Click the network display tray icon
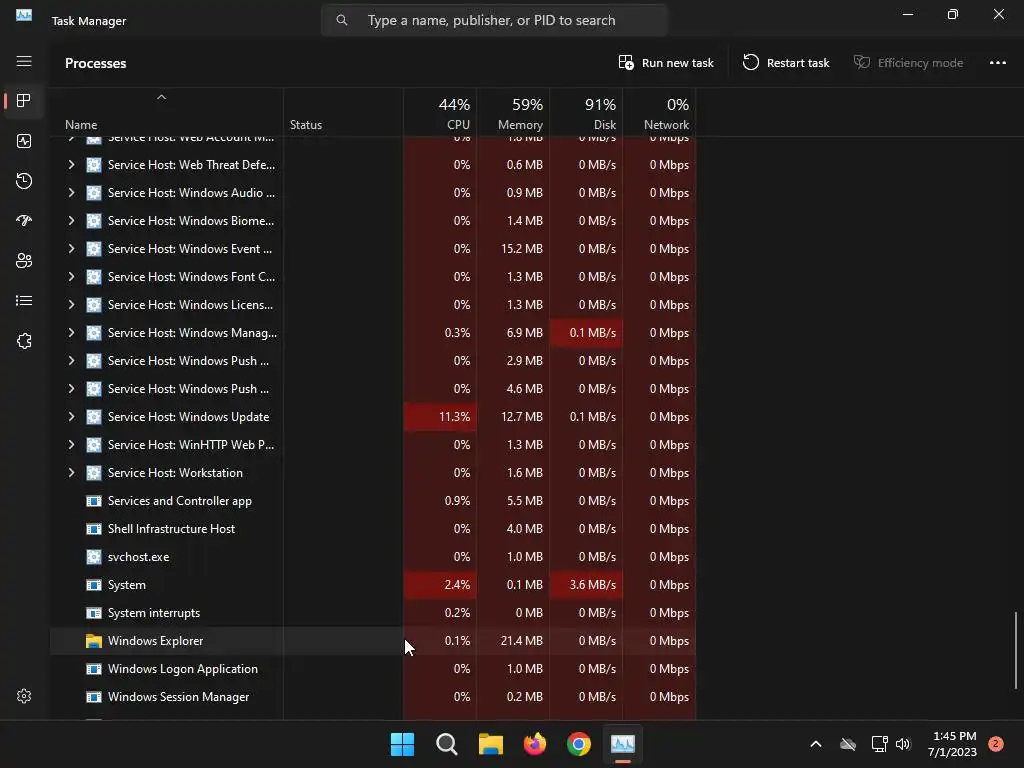Viewport: 1024px width, 768px height. (880, 744)
